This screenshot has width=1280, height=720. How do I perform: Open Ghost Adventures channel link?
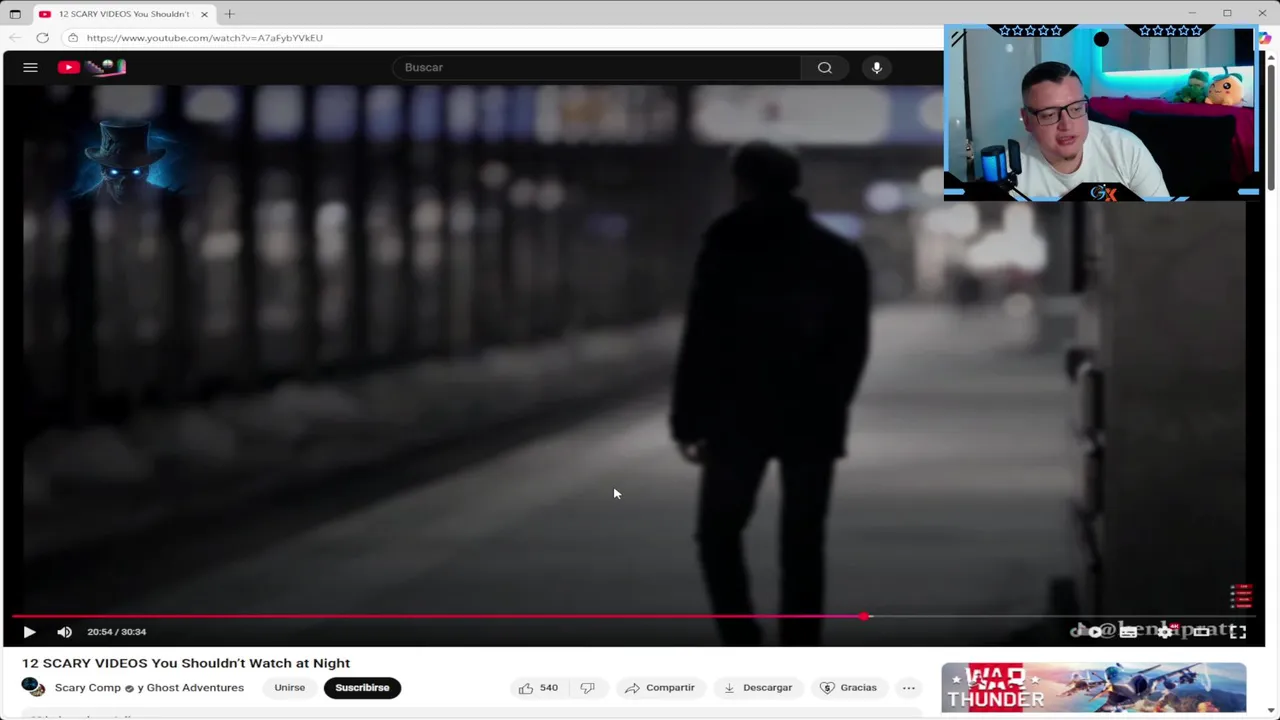pyautogui.click(x=195, y=688)
